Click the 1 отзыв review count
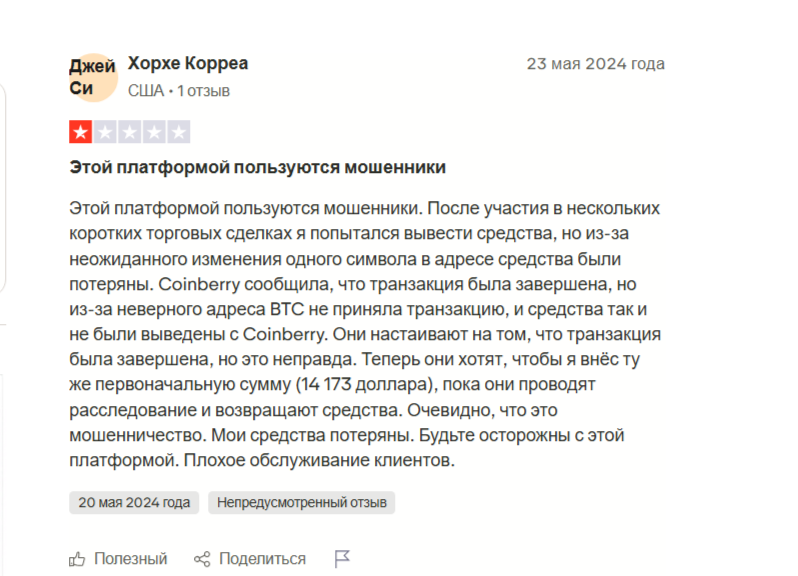Screen dimensions: 798x576 (204, 91)
